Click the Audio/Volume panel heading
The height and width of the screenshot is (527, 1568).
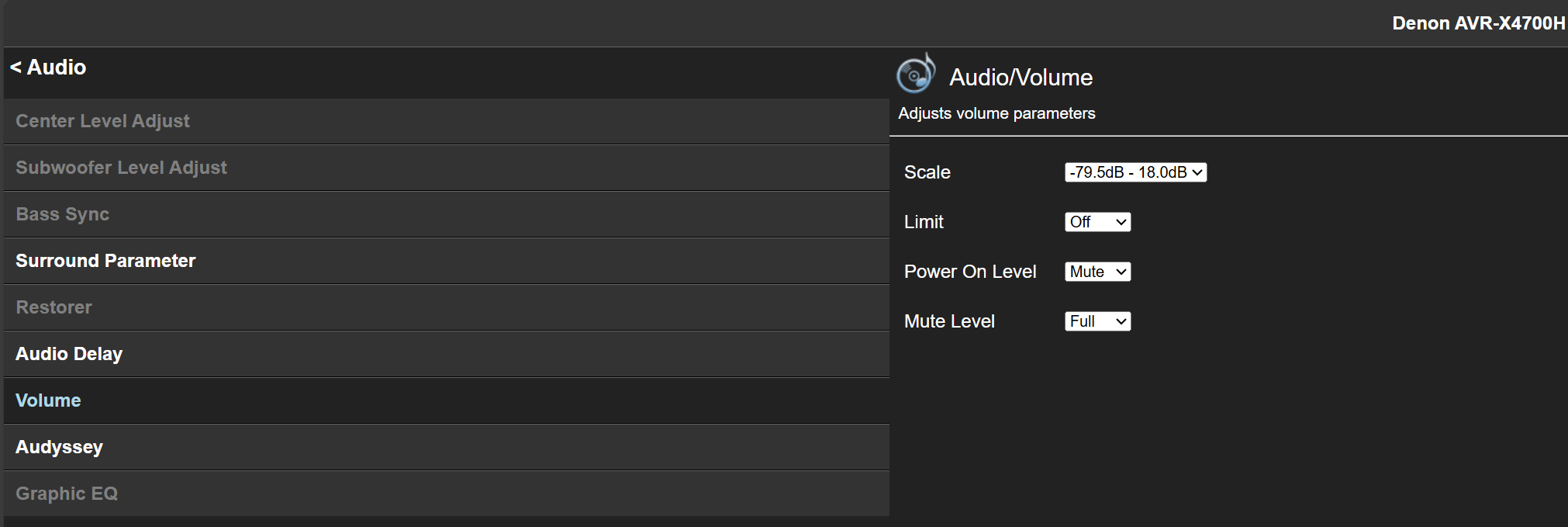1021,78
